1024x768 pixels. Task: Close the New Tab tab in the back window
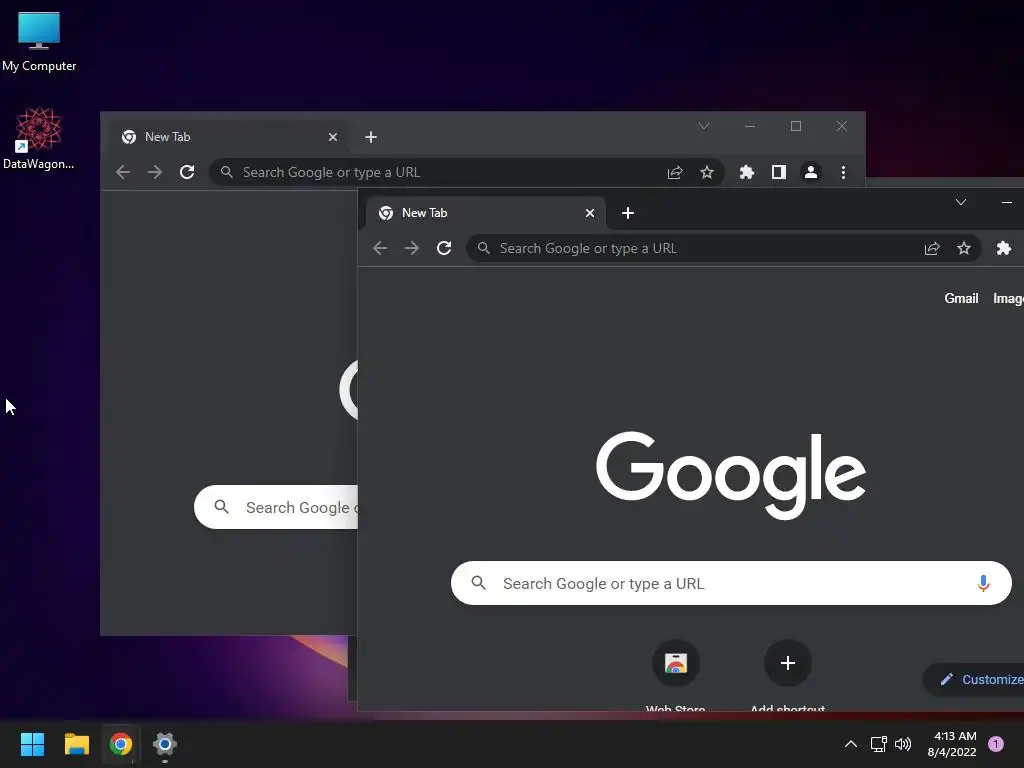pyautogui.click(x=332, y=137)
